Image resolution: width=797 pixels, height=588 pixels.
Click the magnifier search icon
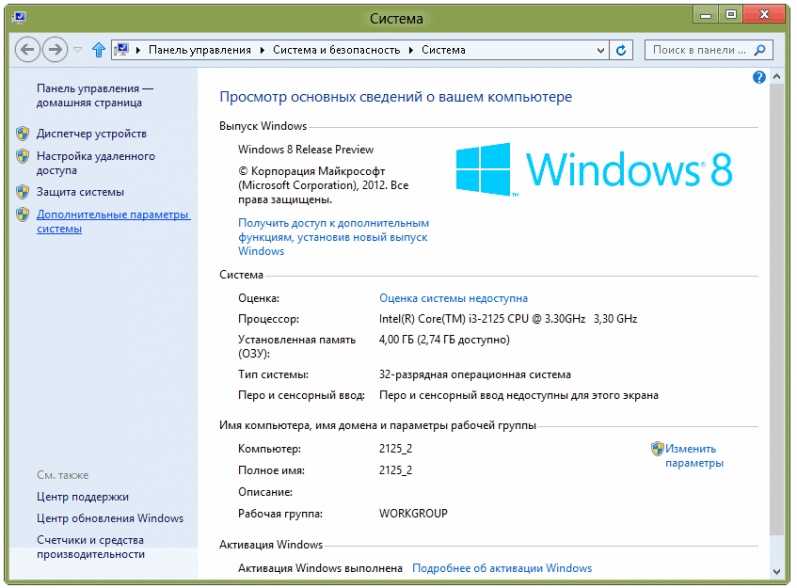click(x=760, y=50)
